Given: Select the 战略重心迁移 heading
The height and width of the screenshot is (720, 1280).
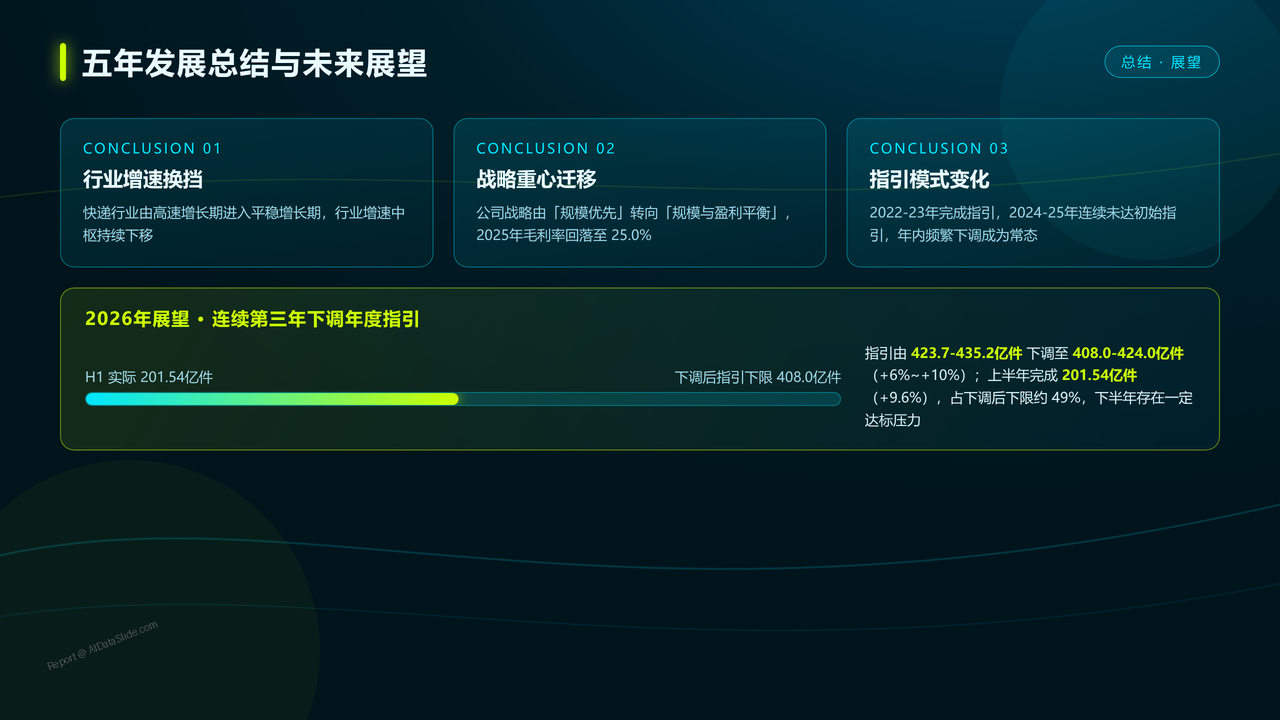Looking at the screenshot, I should (536, 180).
